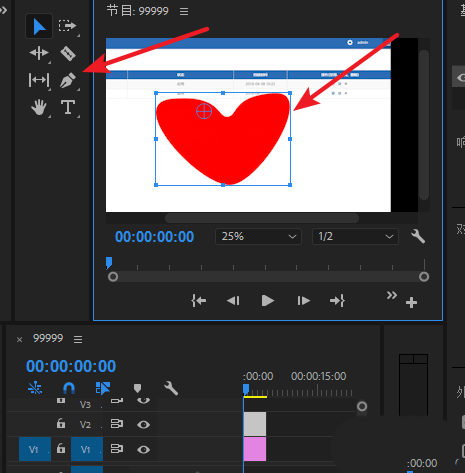The image size is (465, 473).
Task: Select the Slip tool
Action: point(39,80)
